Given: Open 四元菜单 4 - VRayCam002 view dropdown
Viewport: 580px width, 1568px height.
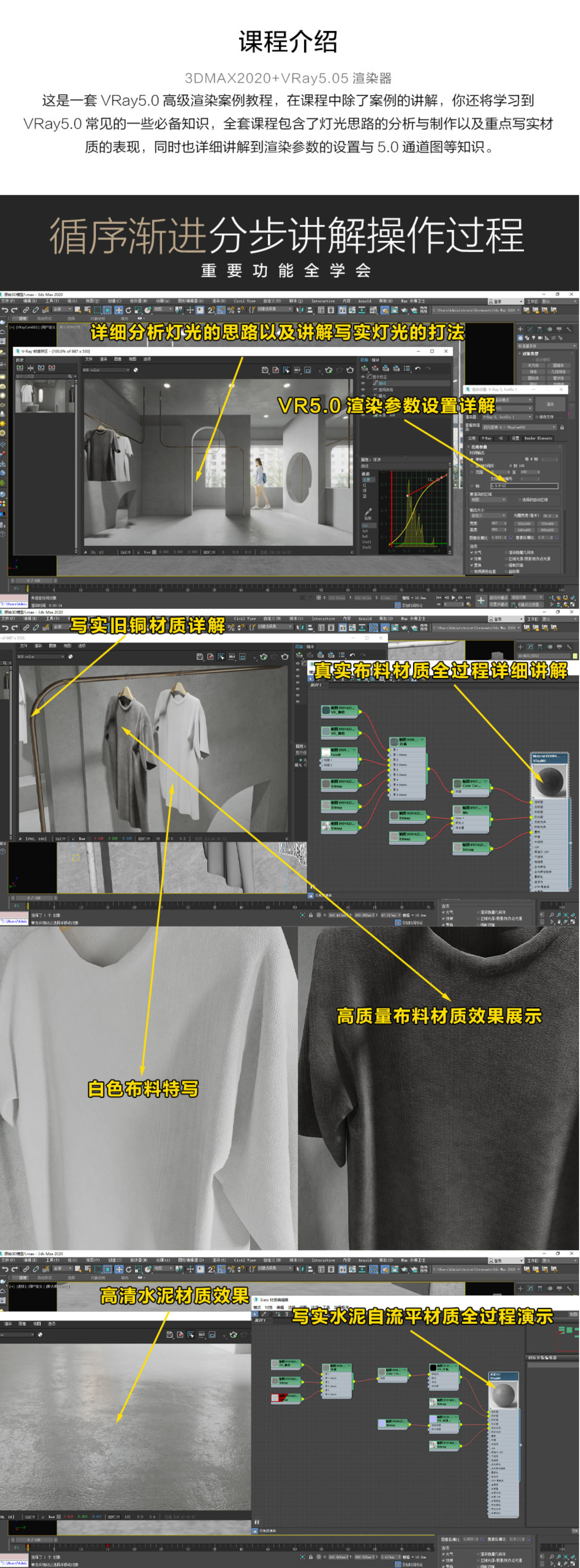Looking at the screenshot, I should pyautogui.click(x=520, y=427).
